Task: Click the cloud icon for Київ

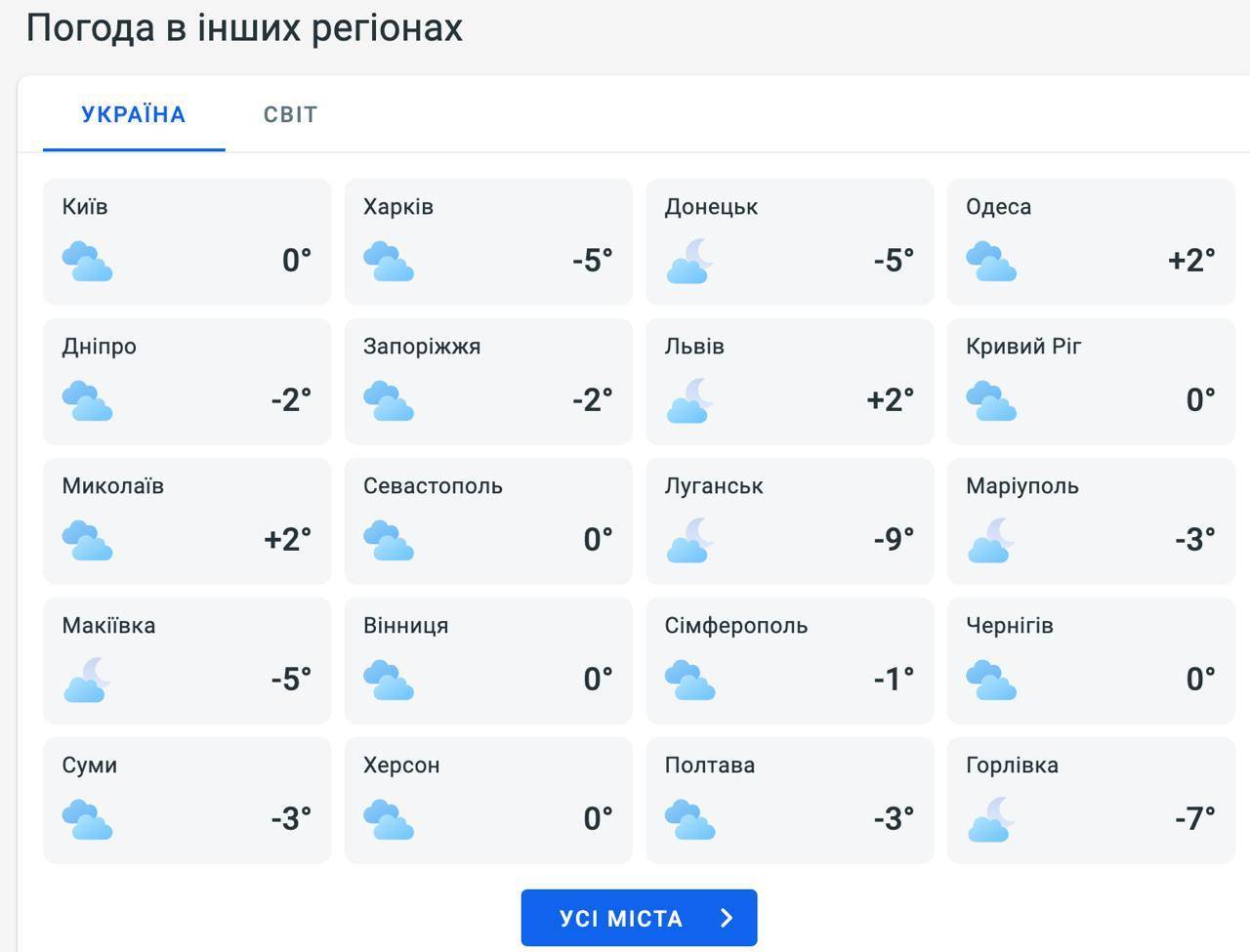Action: tap(87, 262)
